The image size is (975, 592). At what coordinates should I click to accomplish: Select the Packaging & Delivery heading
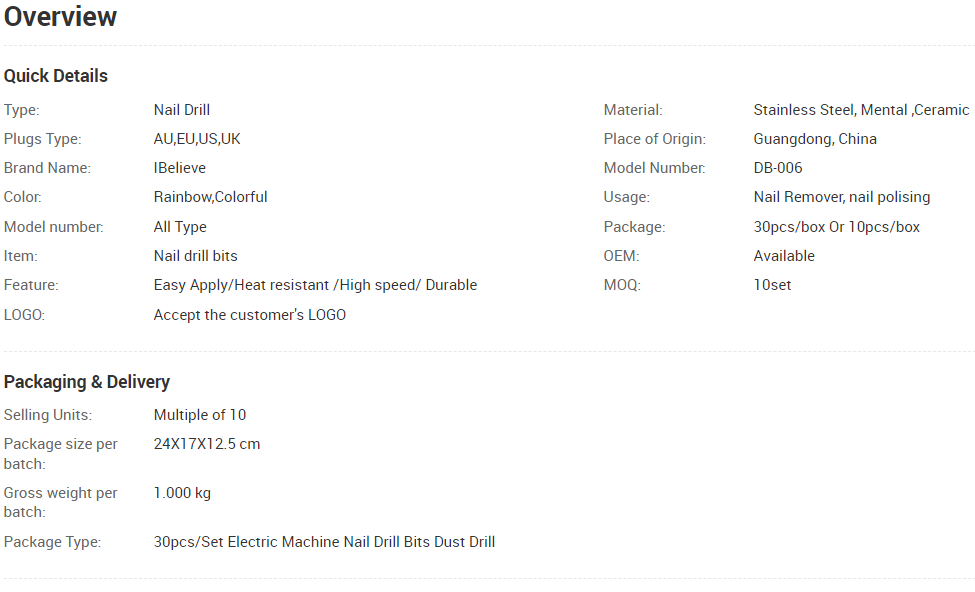point(87,381)
